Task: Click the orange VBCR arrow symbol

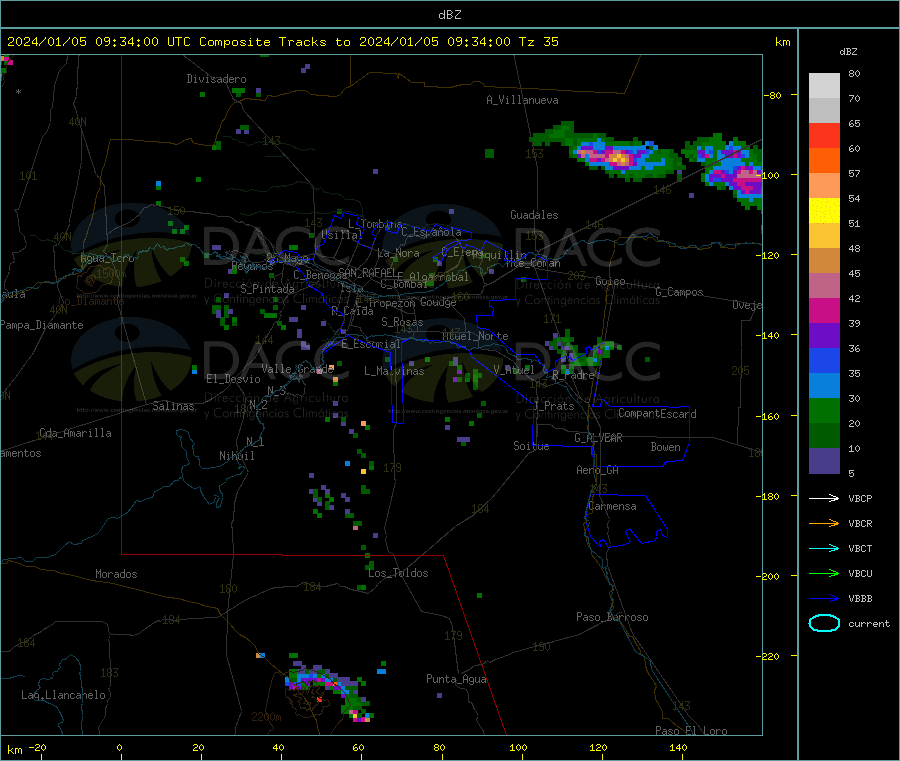Action: click(824, 523)
